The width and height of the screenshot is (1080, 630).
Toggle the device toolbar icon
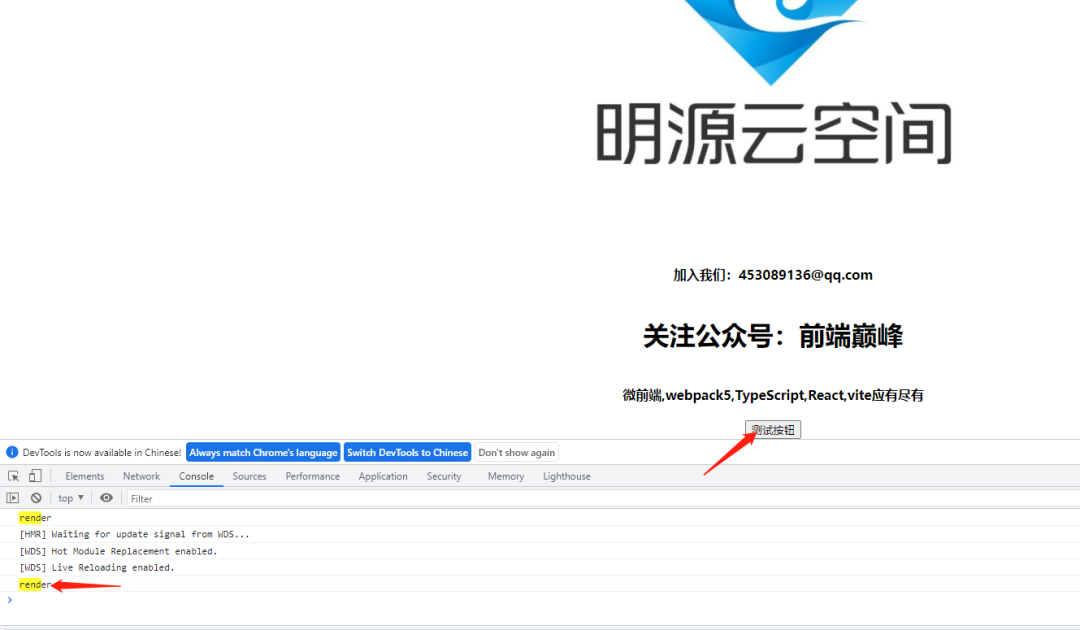click(35, 476)
